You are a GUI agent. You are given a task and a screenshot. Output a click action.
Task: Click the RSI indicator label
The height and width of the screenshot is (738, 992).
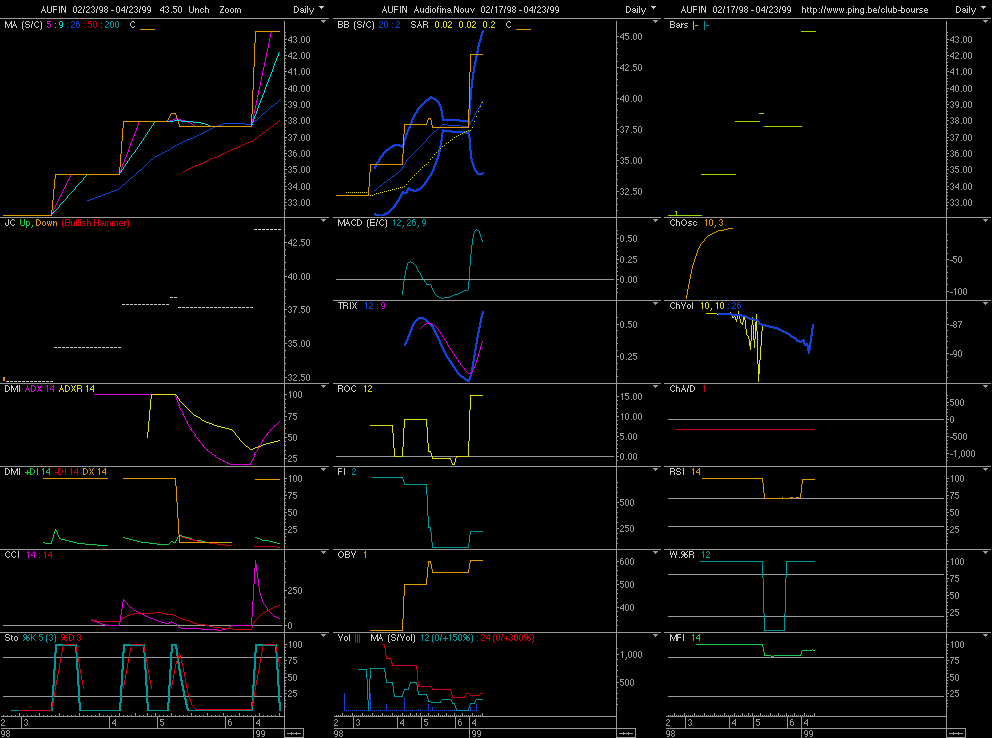[x=677, y=472]
